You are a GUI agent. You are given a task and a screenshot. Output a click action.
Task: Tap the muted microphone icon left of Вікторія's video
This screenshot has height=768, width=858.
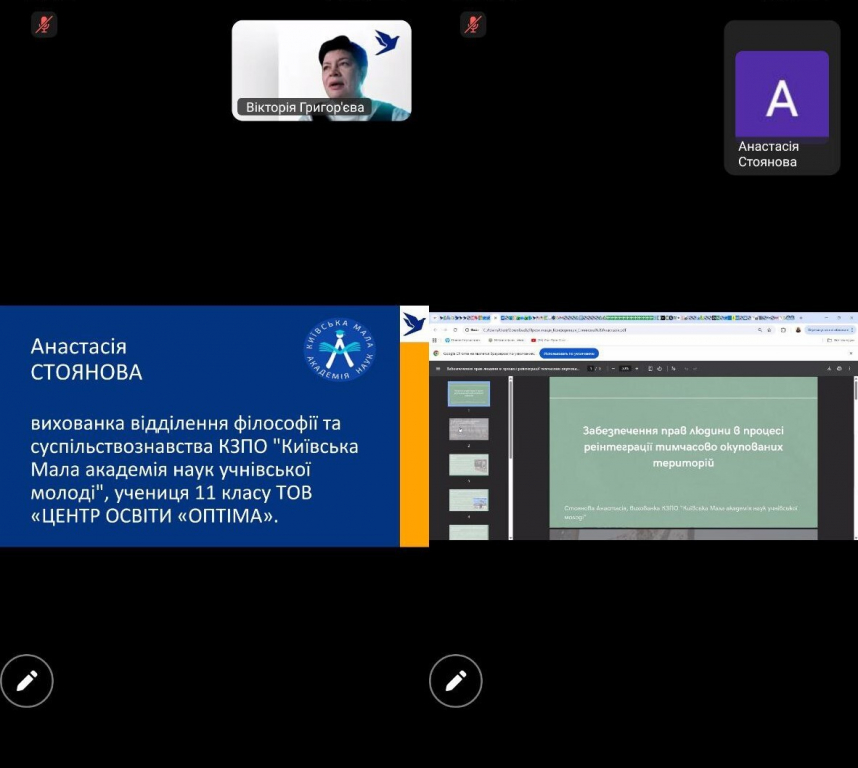pos(44,24)
